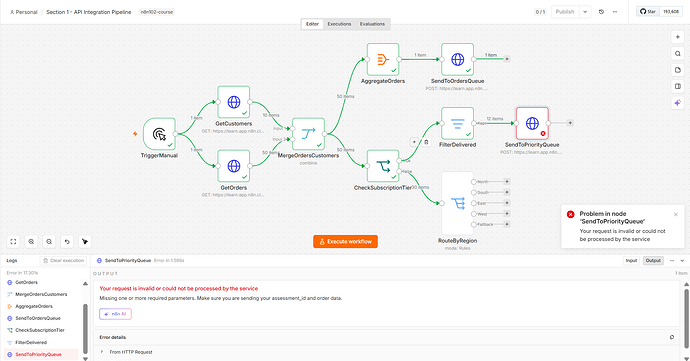Open Publish dropdown arrow
690x361 pixels.
pos(585,12)
